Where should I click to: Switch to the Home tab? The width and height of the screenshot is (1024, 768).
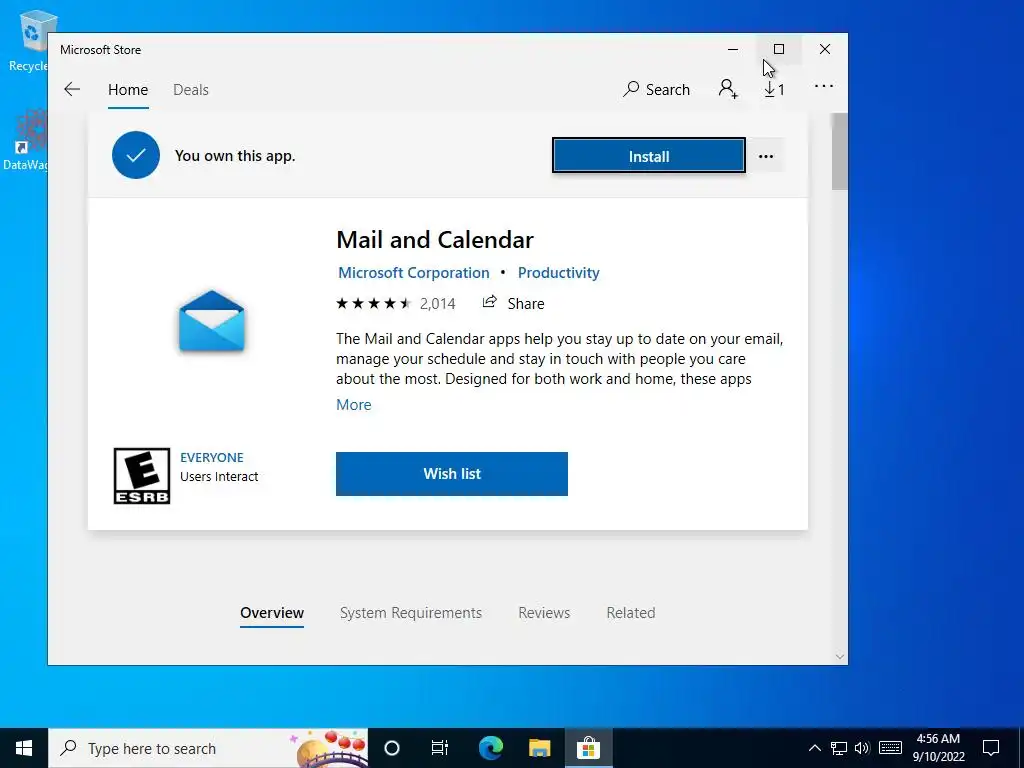pos(128,89)
